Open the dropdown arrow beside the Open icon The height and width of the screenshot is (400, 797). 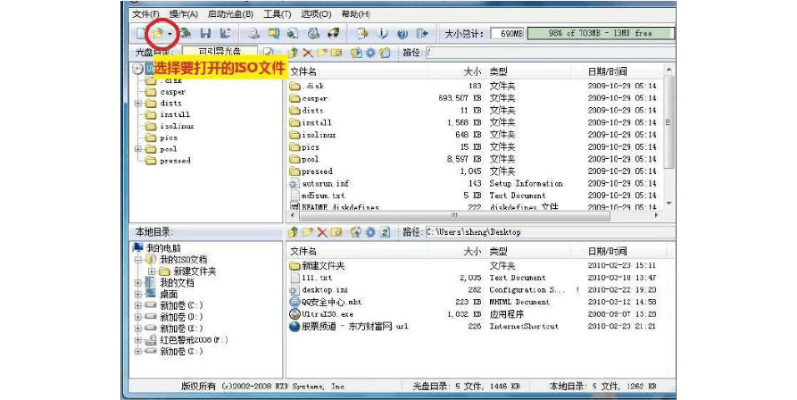[x=171, y=35]
